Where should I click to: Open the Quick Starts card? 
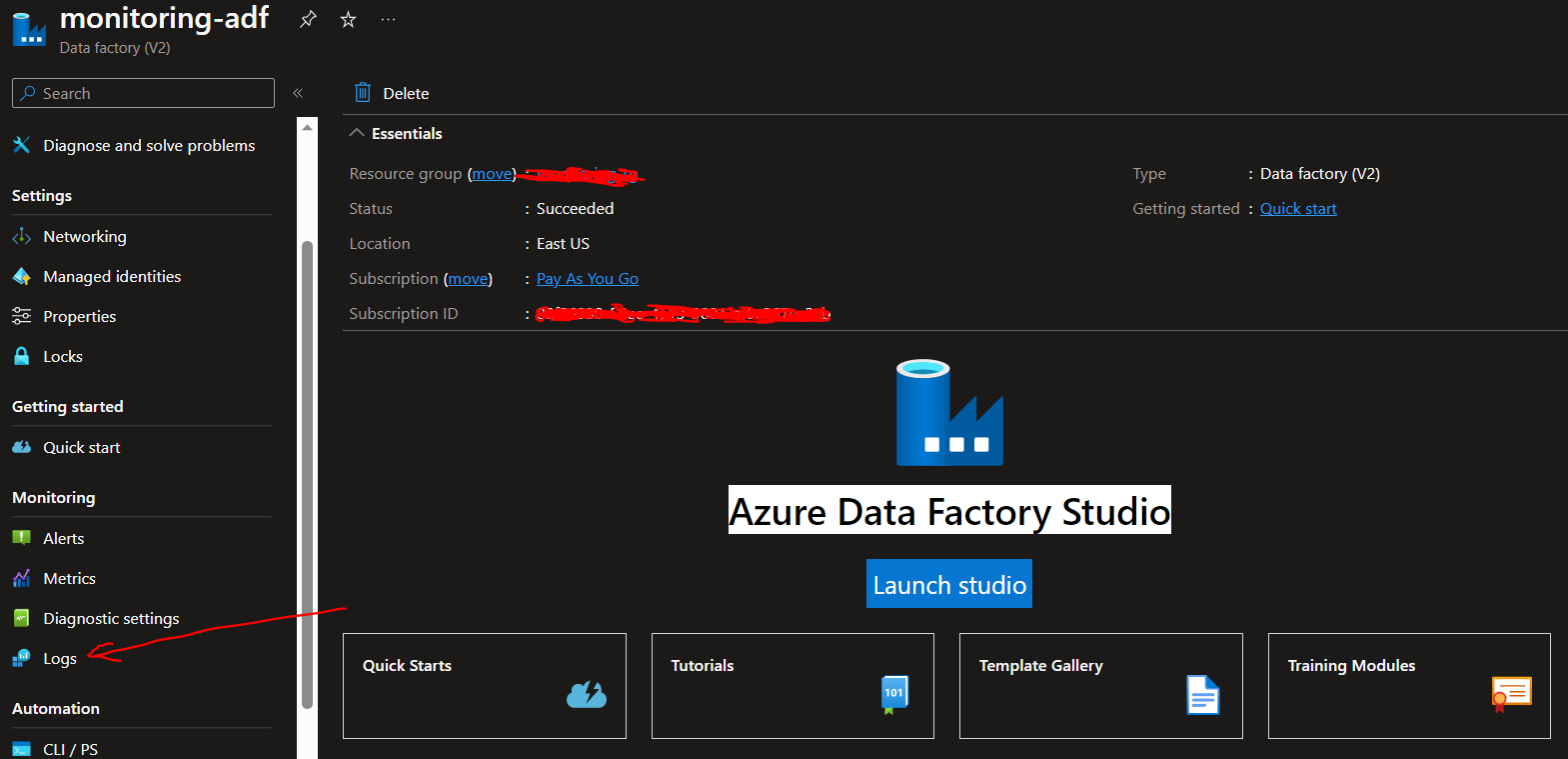[485, 686]
